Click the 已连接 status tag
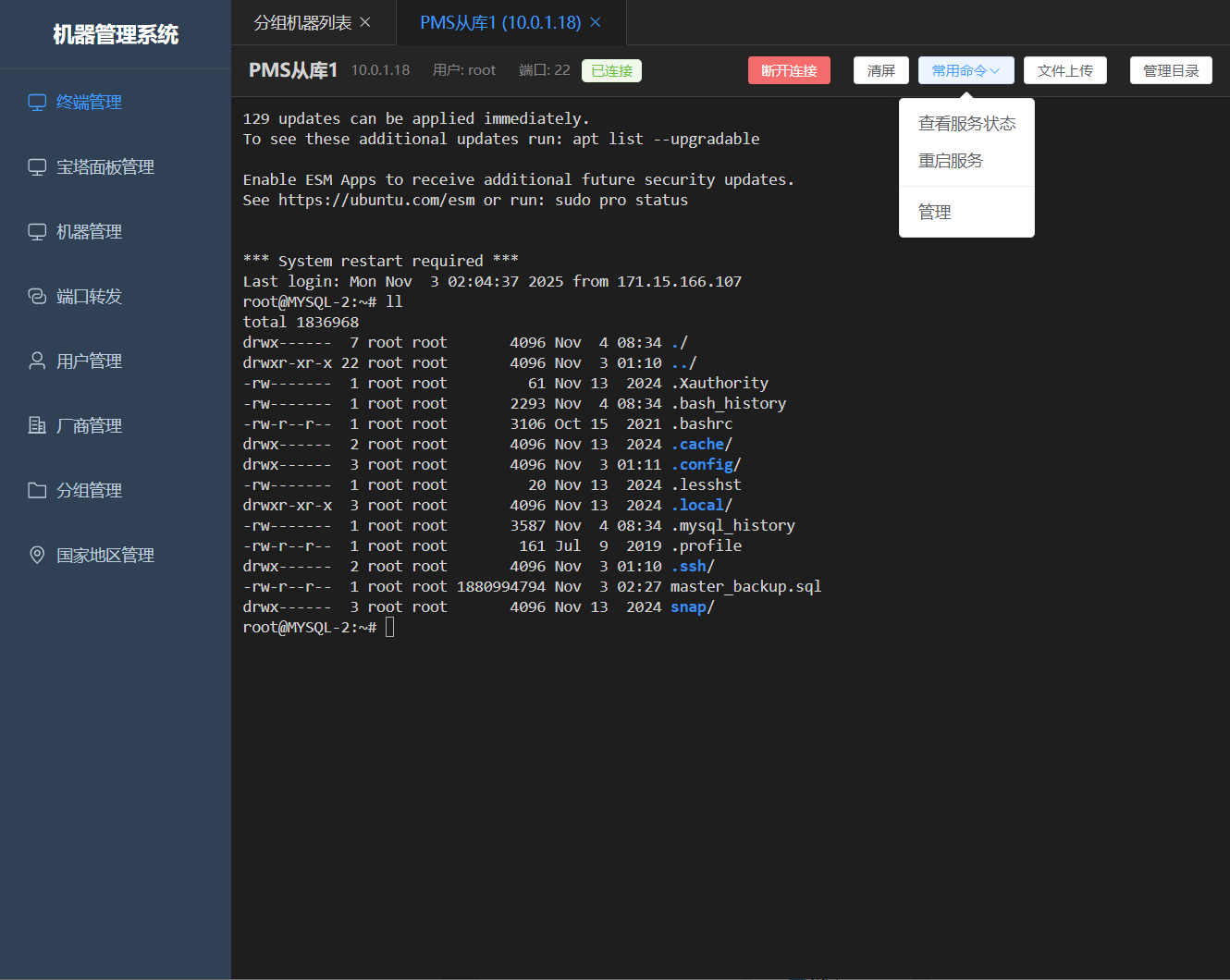Screen dimensions: 1230x980 coord(611,71)
